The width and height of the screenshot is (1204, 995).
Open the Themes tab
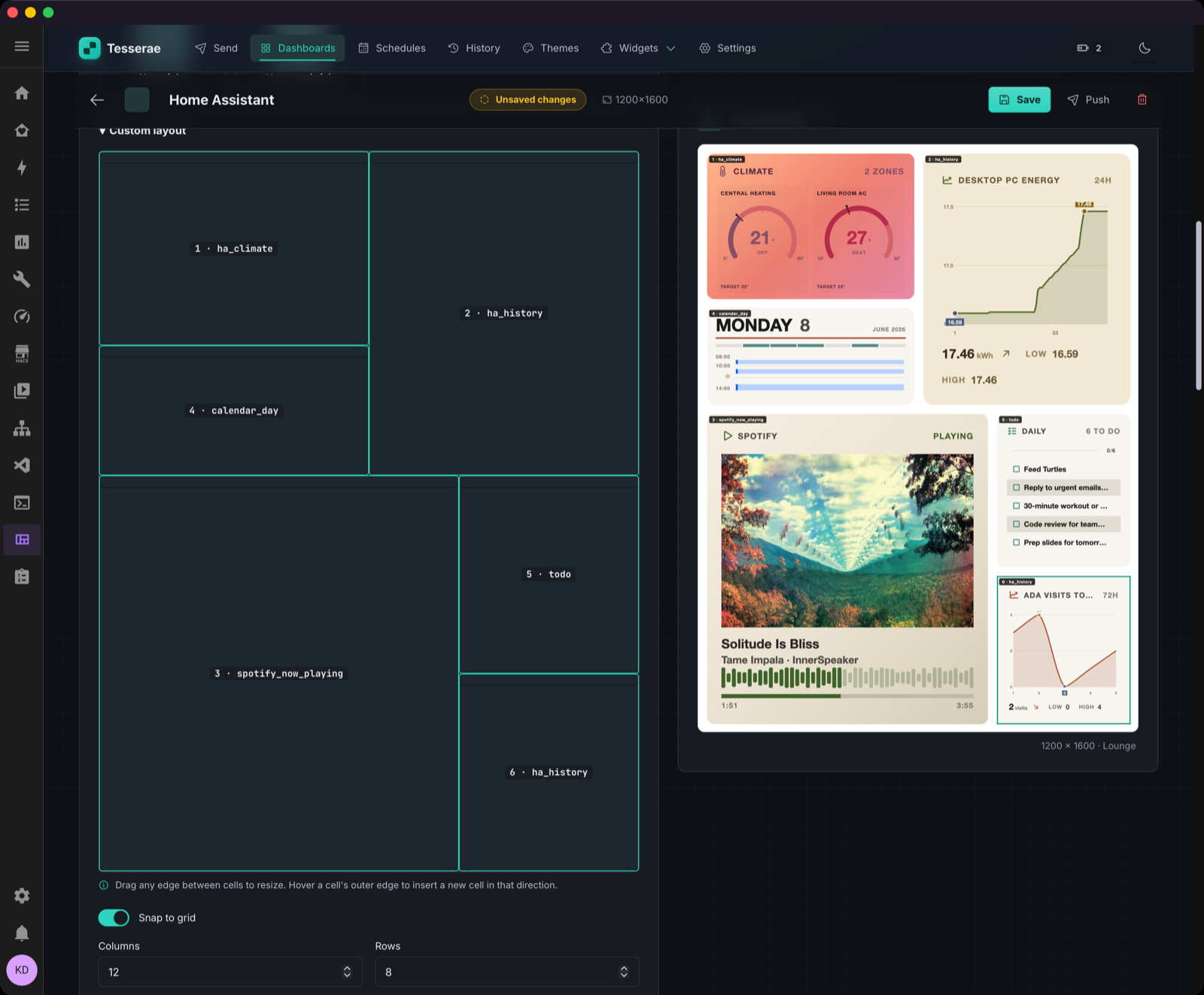[551, 48]
